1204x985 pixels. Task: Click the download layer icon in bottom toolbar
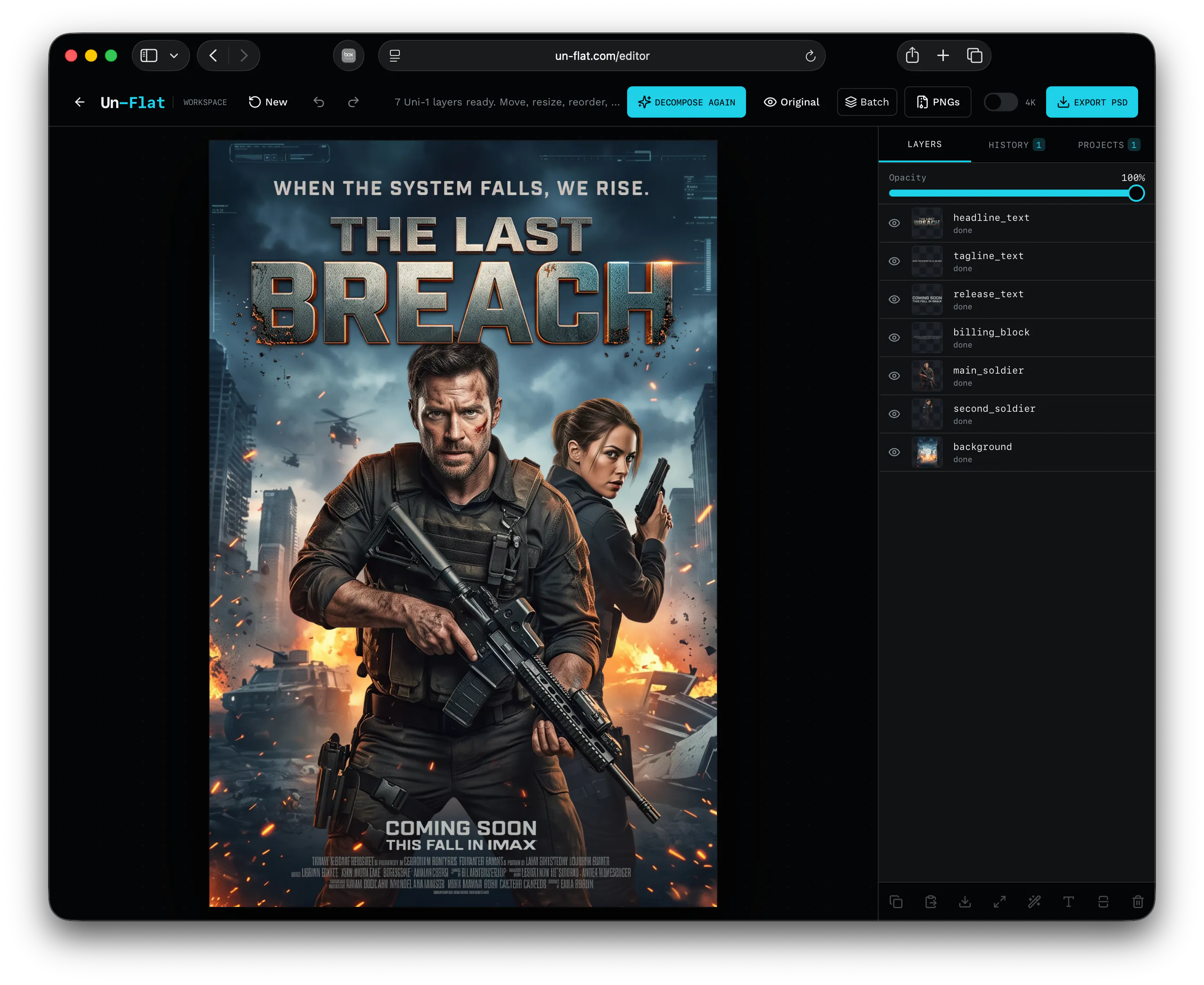click(x=965, y=902)
